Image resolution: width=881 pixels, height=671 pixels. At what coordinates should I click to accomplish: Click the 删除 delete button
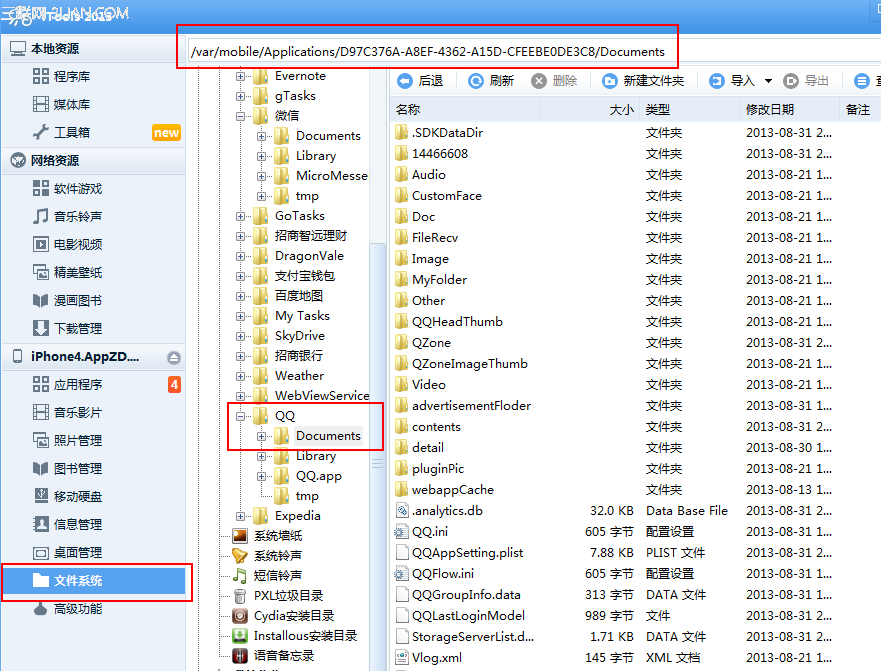[x=555, y=81]
